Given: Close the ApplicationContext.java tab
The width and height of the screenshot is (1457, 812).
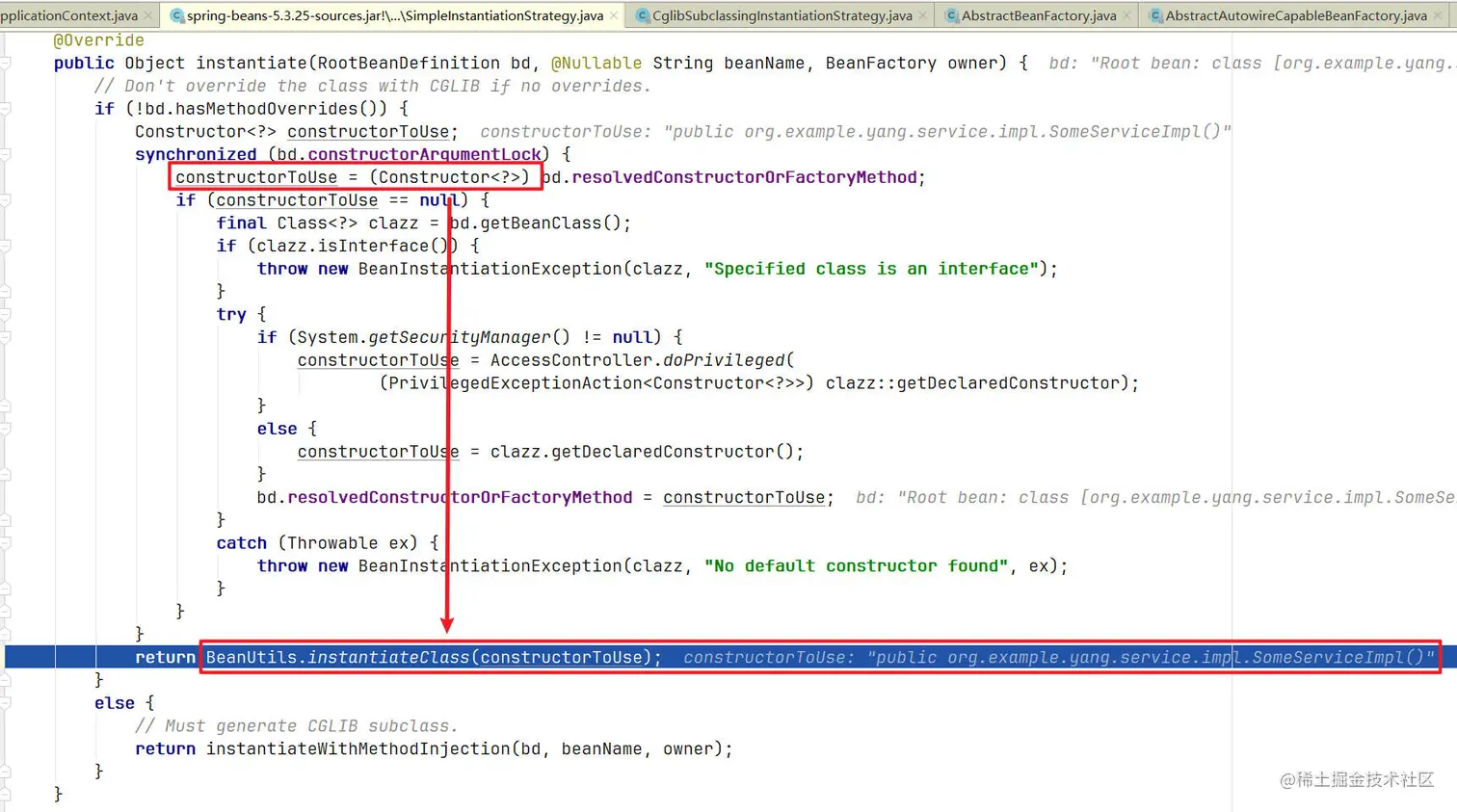Looking at the screenshot, I should coord(147,15).
